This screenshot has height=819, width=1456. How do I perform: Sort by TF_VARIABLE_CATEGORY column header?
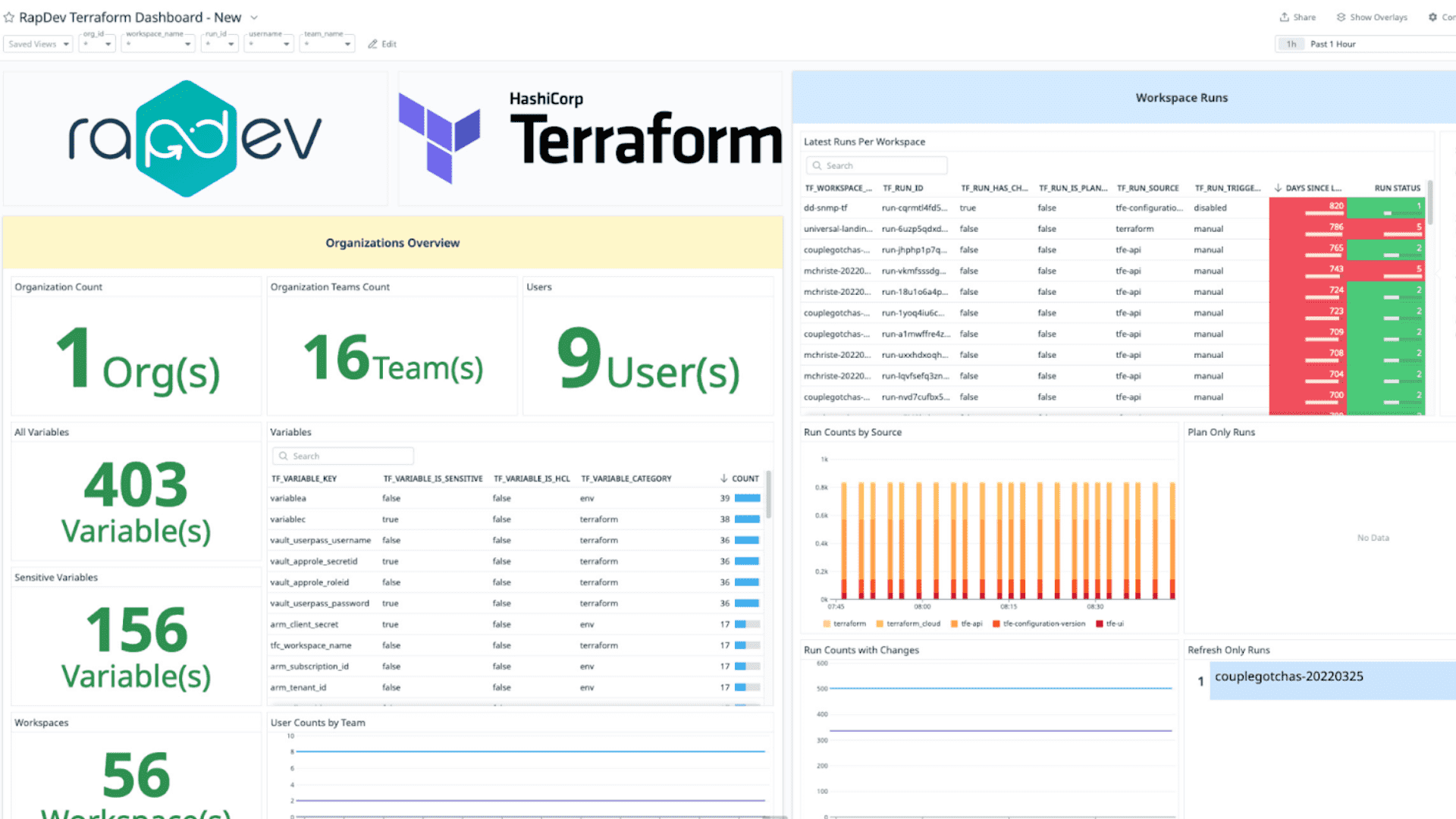tap(626, 479)
